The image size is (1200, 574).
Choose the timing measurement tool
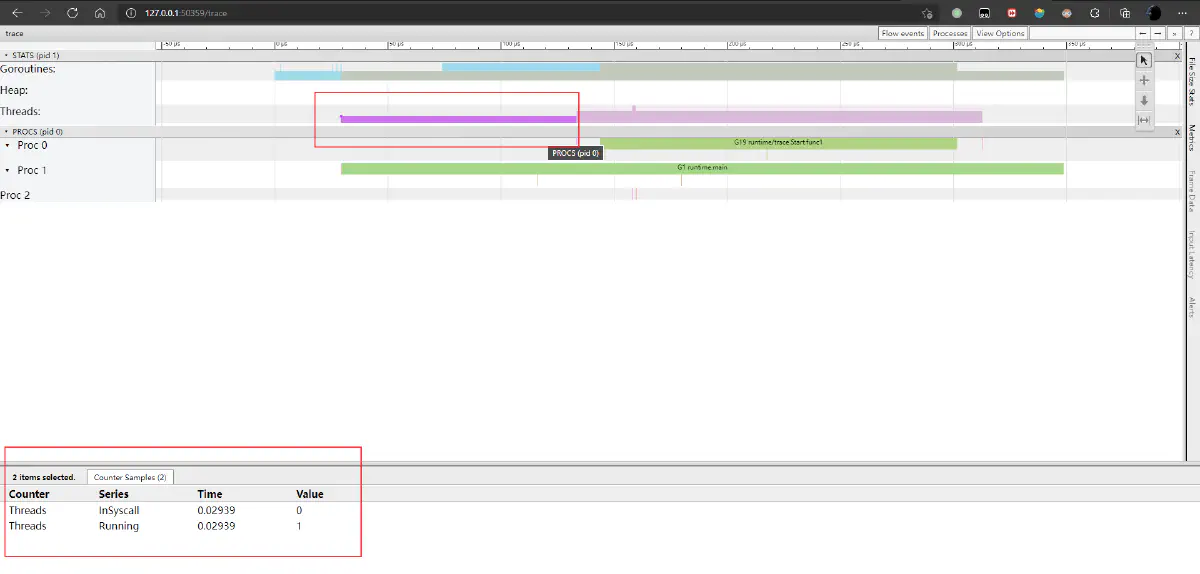(x=1145, y=120)
